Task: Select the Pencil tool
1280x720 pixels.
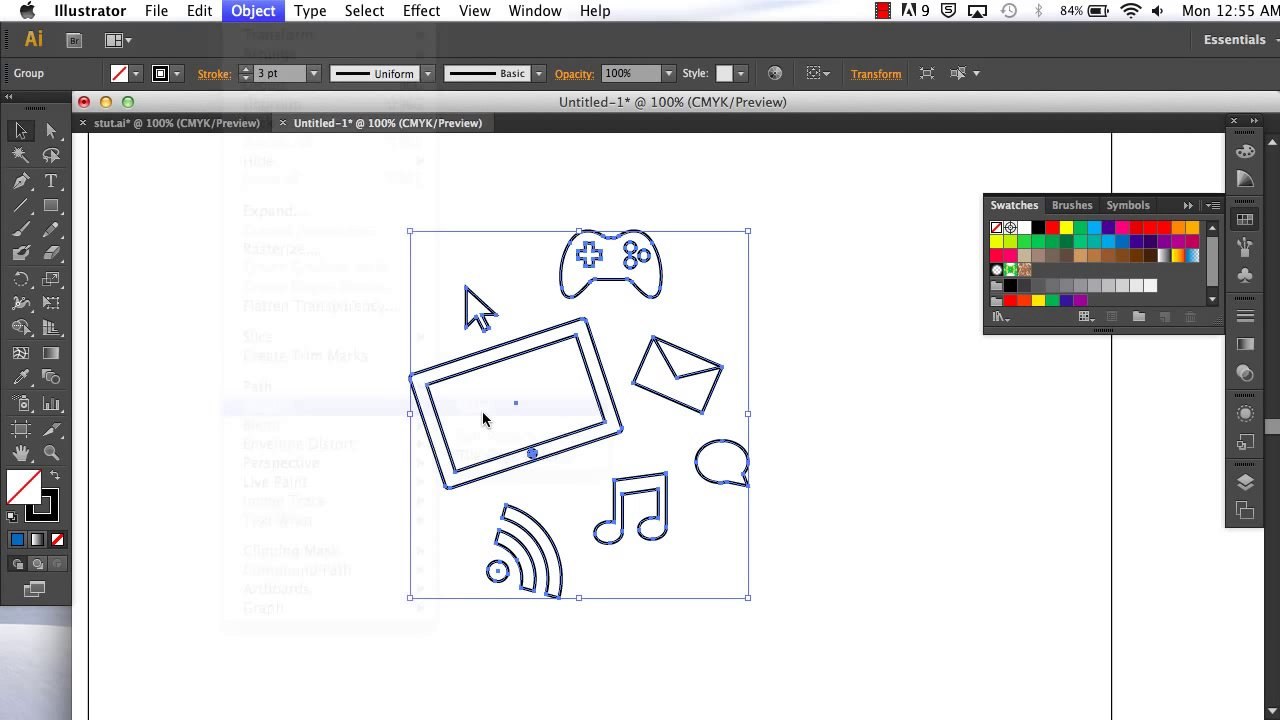Action: click(51, 230)
